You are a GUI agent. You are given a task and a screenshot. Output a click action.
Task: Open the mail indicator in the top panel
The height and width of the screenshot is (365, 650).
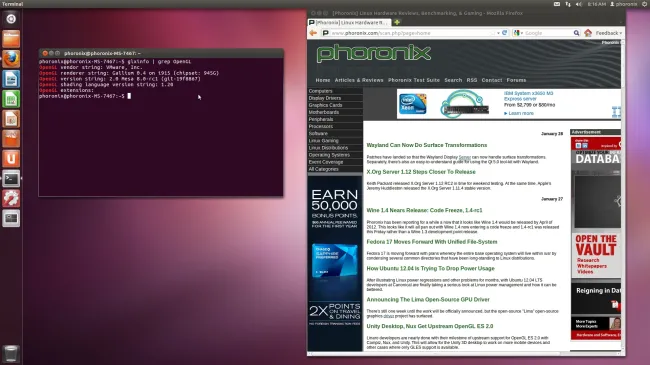(x=557, y=4)
